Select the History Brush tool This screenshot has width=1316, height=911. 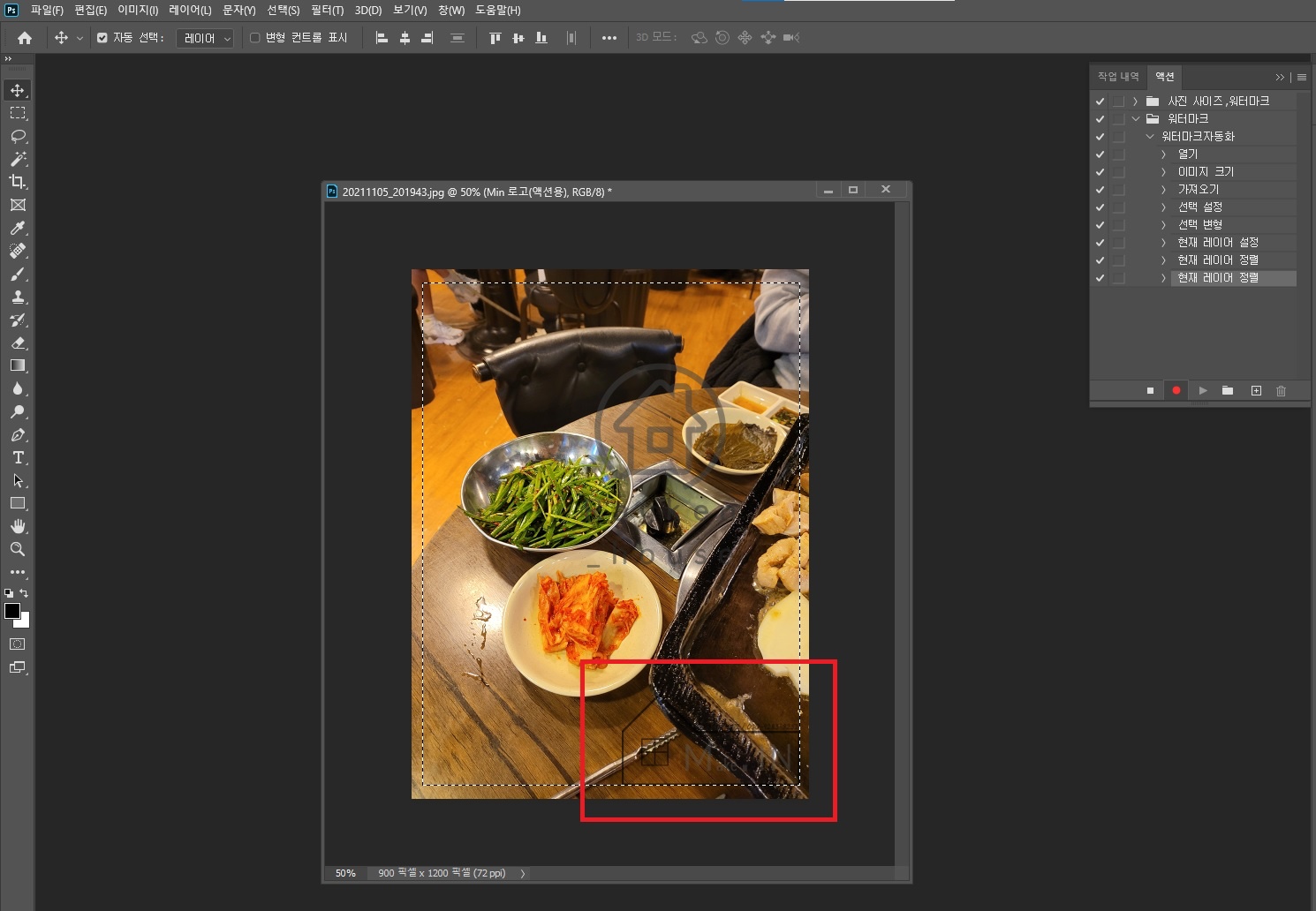pos(18,320)
